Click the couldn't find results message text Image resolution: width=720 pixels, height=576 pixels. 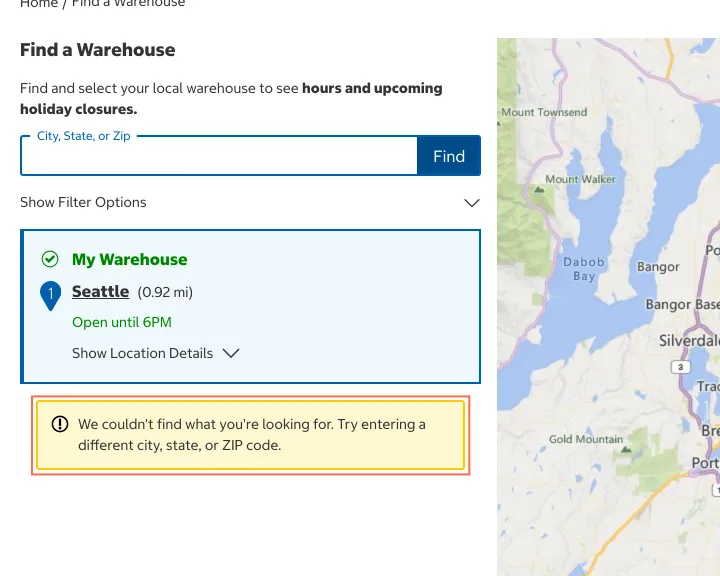(x=252, y=435)
